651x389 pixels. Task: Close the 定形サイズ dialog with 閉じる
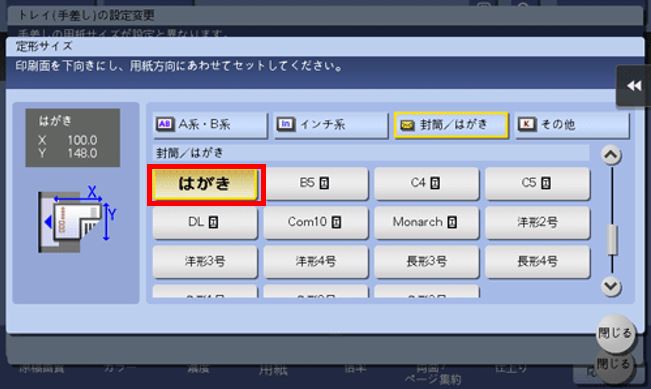click(x=615, y=333)
